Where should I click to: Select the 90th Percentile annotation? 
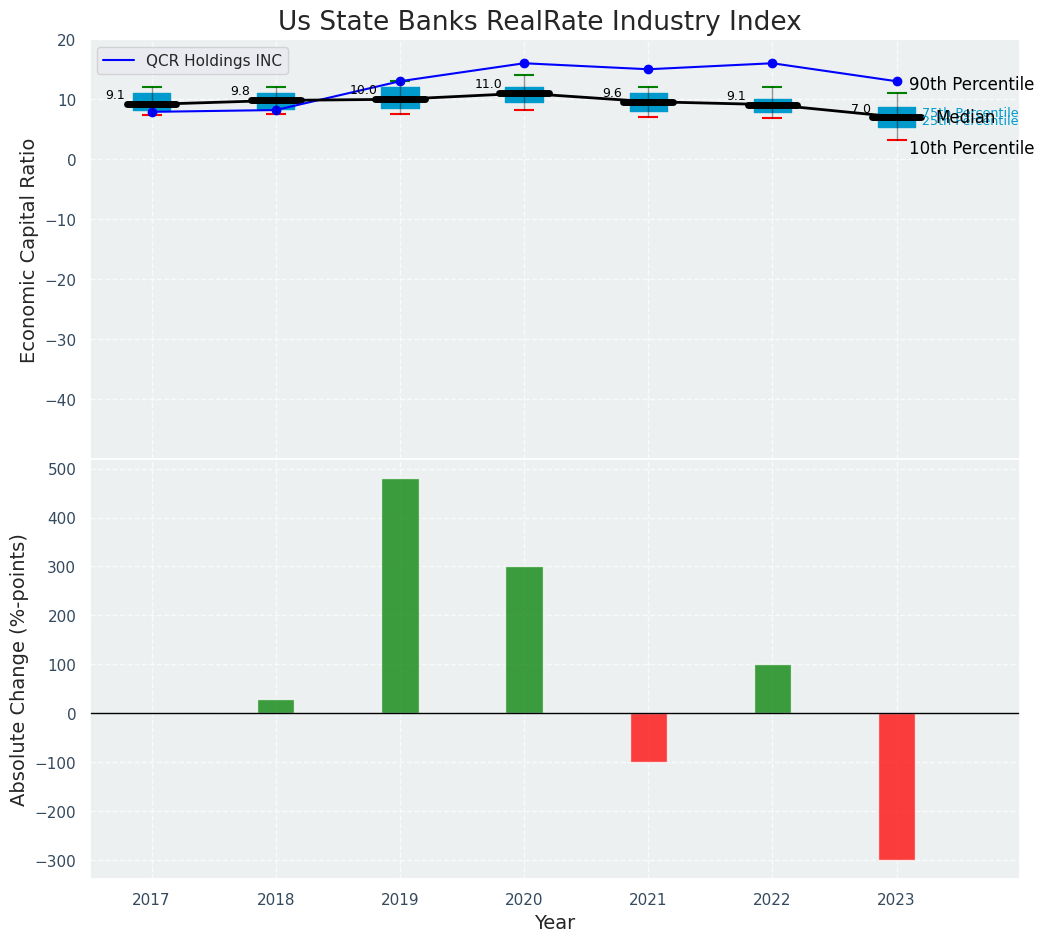[x=971, y=84]
